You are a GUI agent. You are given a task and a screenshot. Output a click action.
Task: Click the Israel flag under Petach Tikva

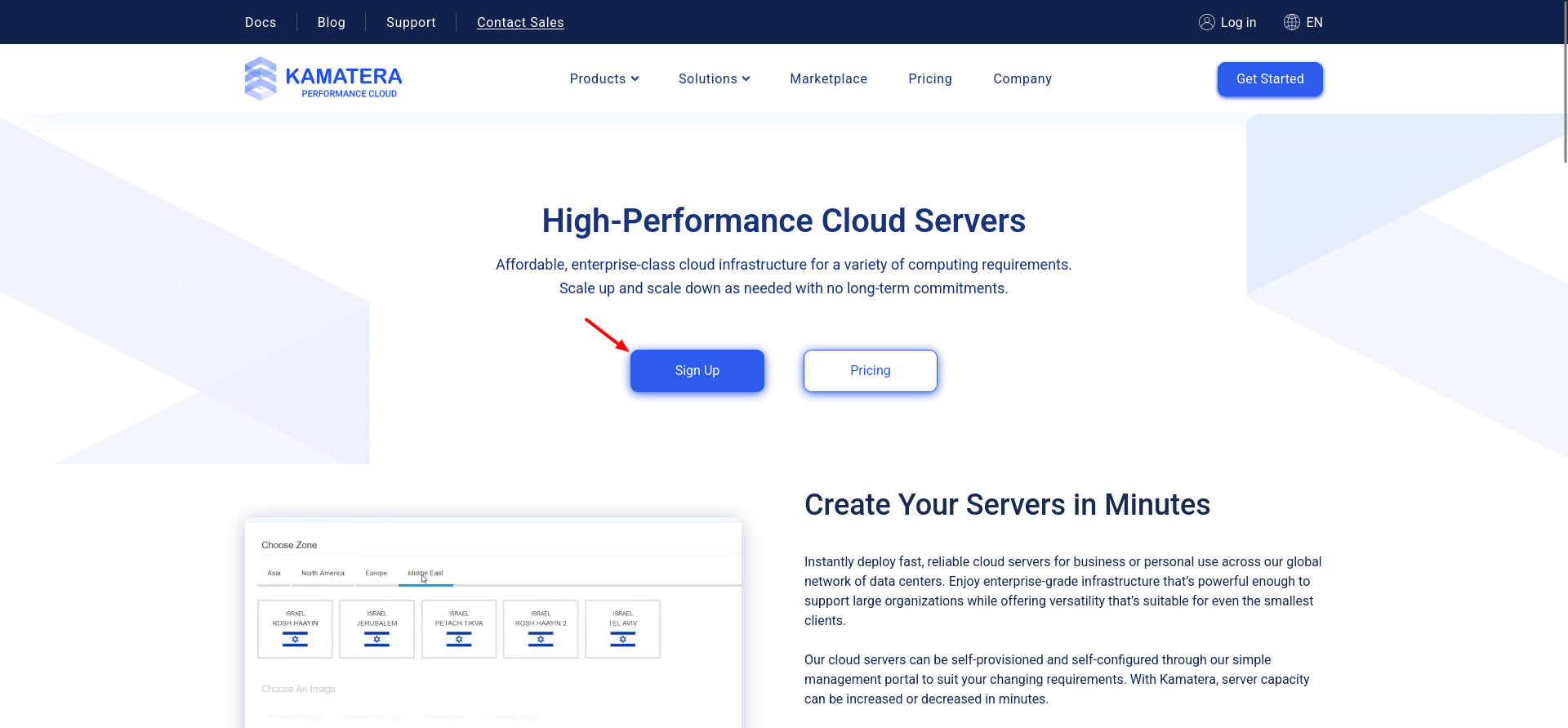459,640
